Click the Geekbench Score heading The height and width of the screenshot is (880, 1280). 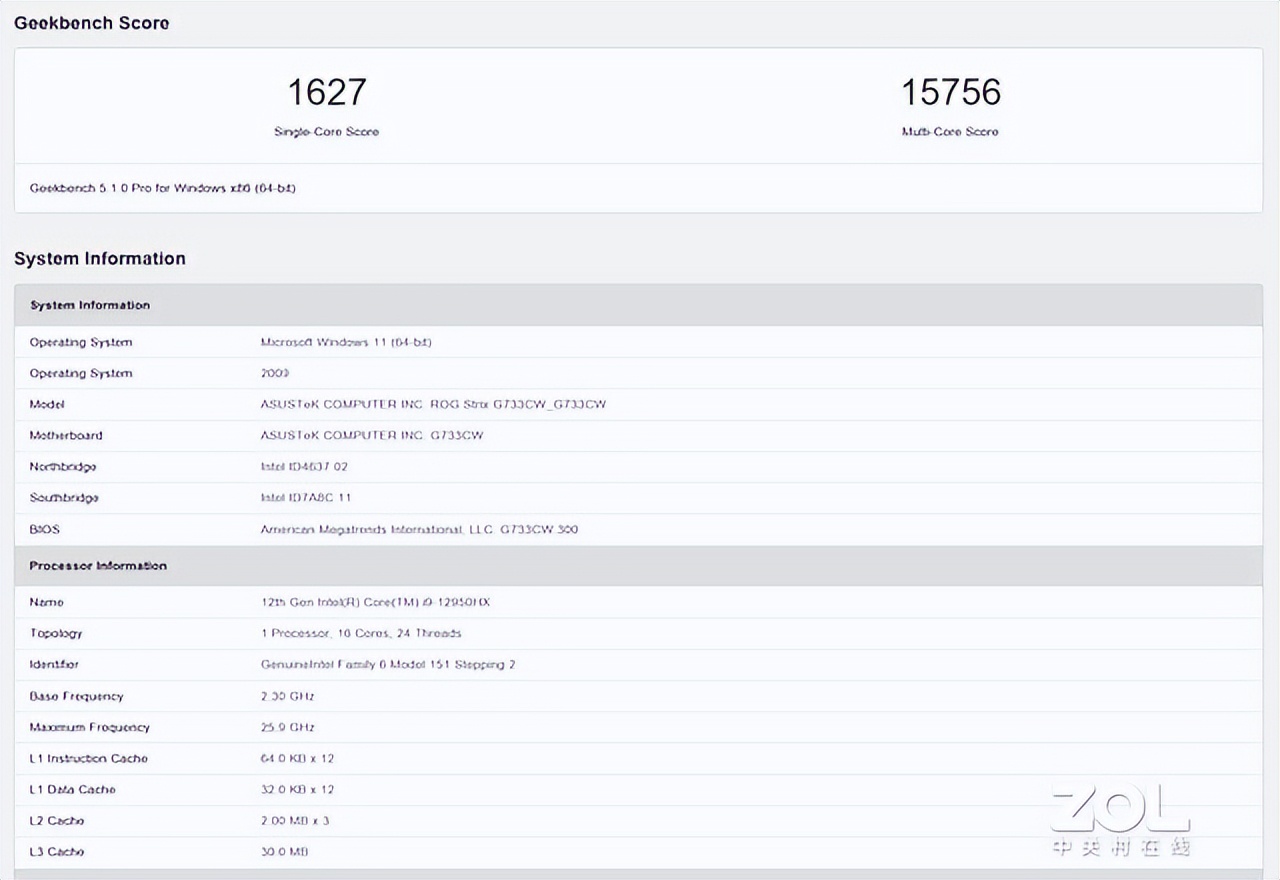[92, 23]
